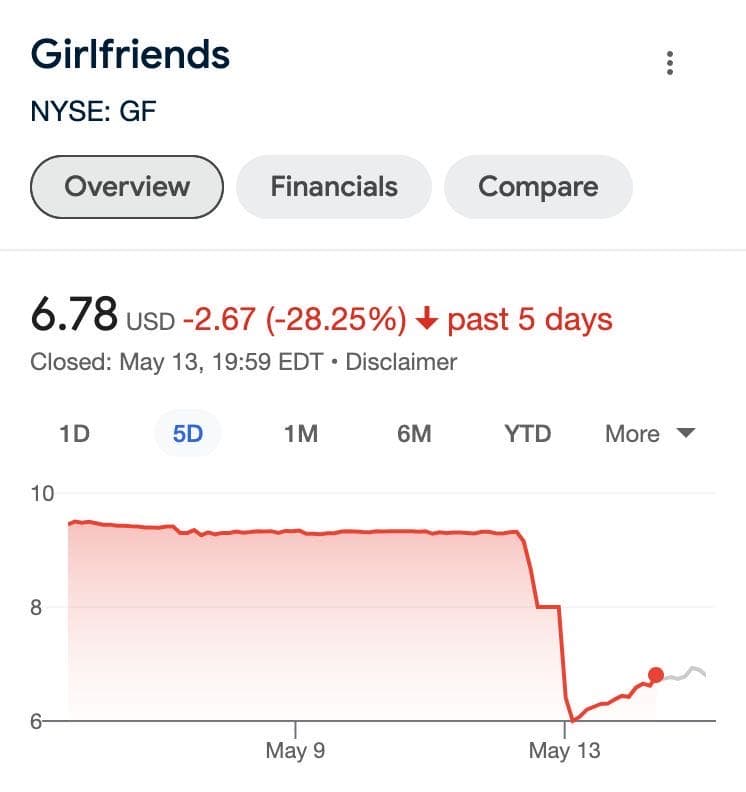Open the Disclaimer link
The image size is (746, 792).
coord(401,362)
